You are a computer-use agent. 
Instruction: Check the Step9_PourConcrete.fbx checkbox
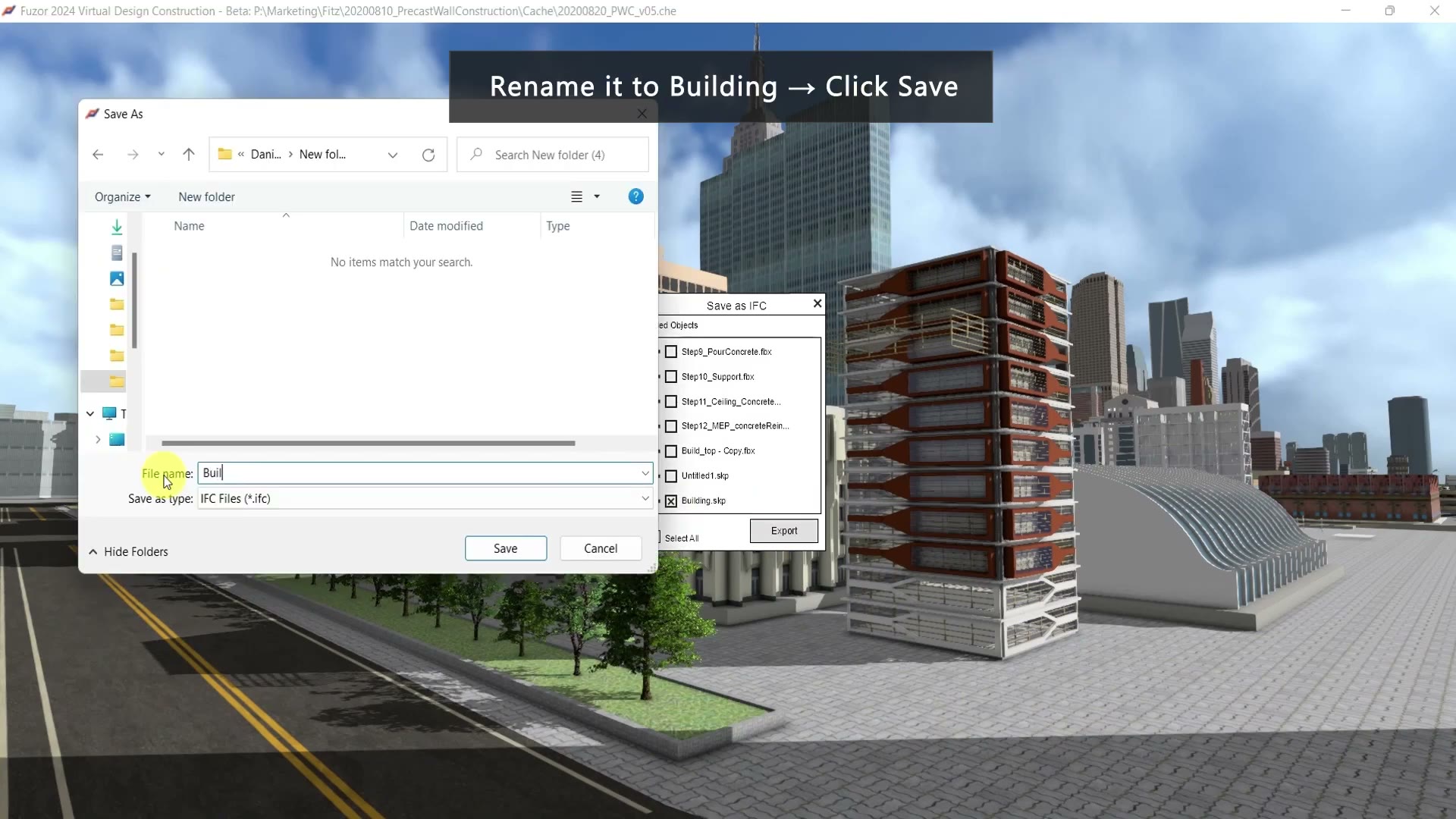671,352
